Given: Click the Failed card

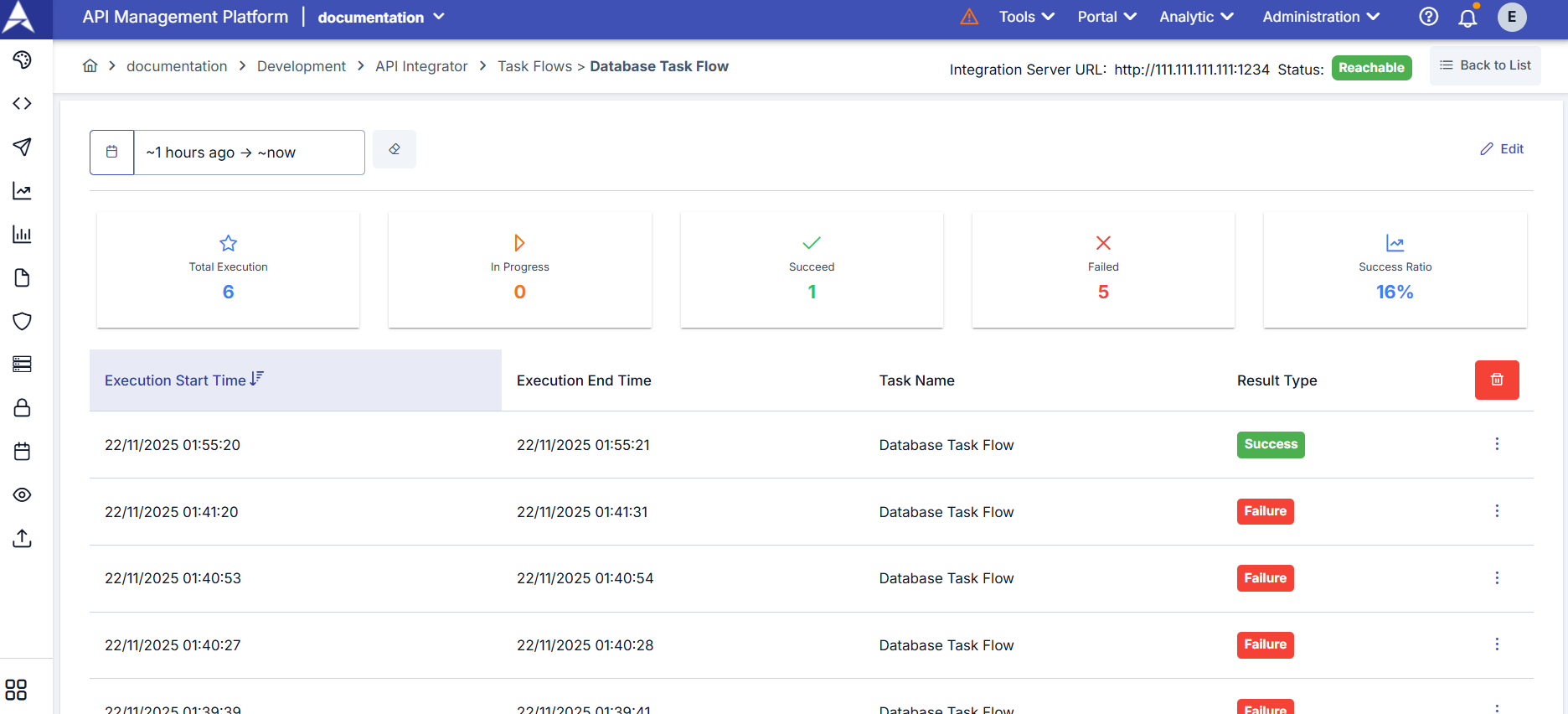Looking at the screenshot, I should coord(1103,269).
